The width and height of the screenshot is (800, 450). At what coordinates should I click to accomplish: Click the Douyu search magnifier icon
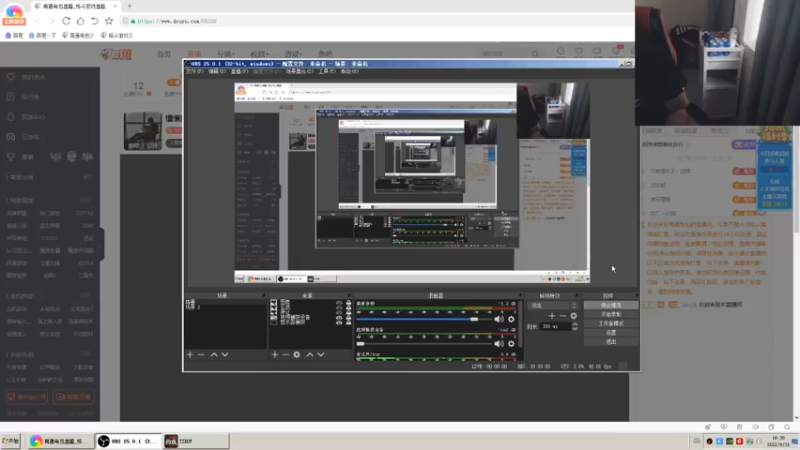535,54
